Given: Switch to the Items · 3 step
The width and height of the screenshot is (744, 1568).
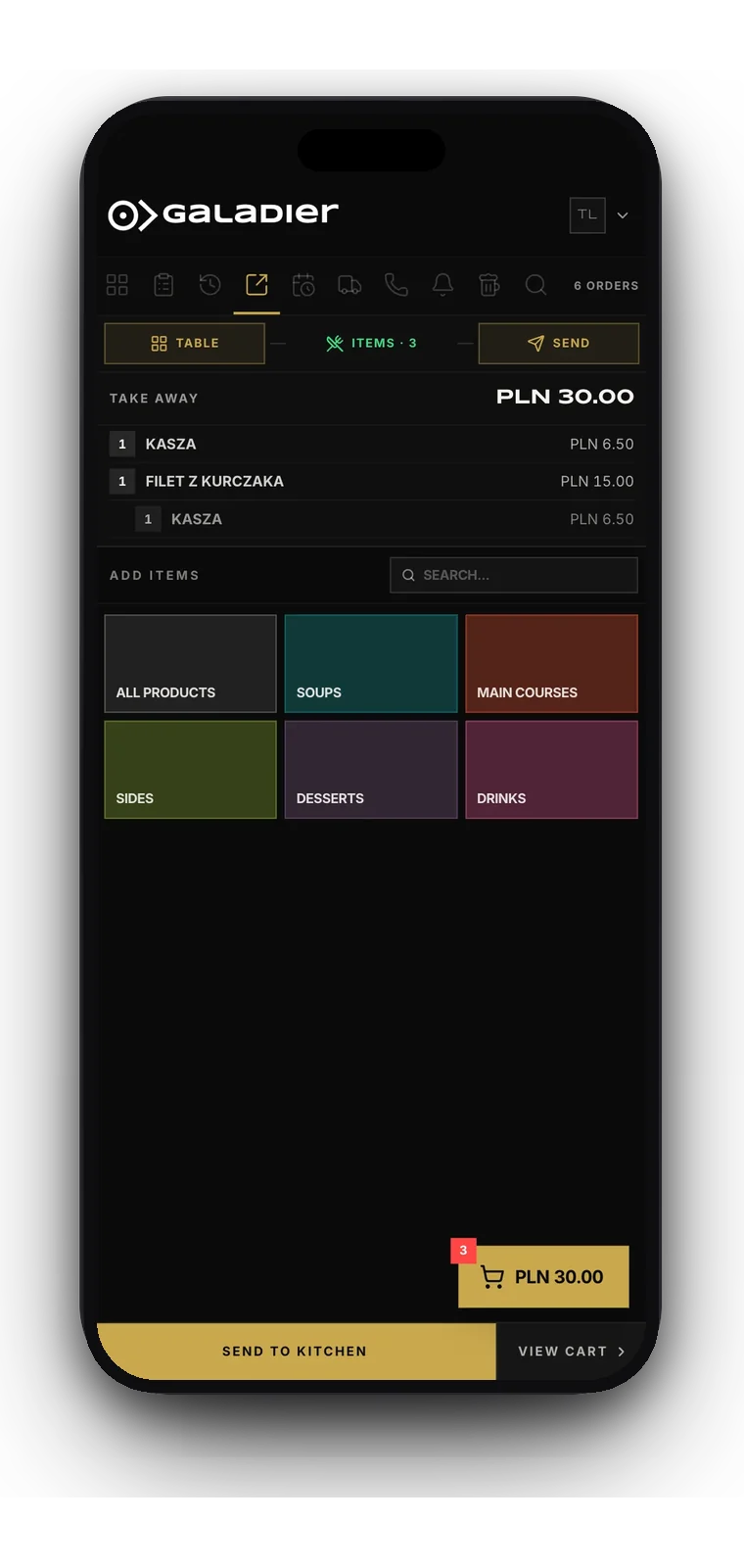Looking at the screenshot, I should click(x=371, y=344).
